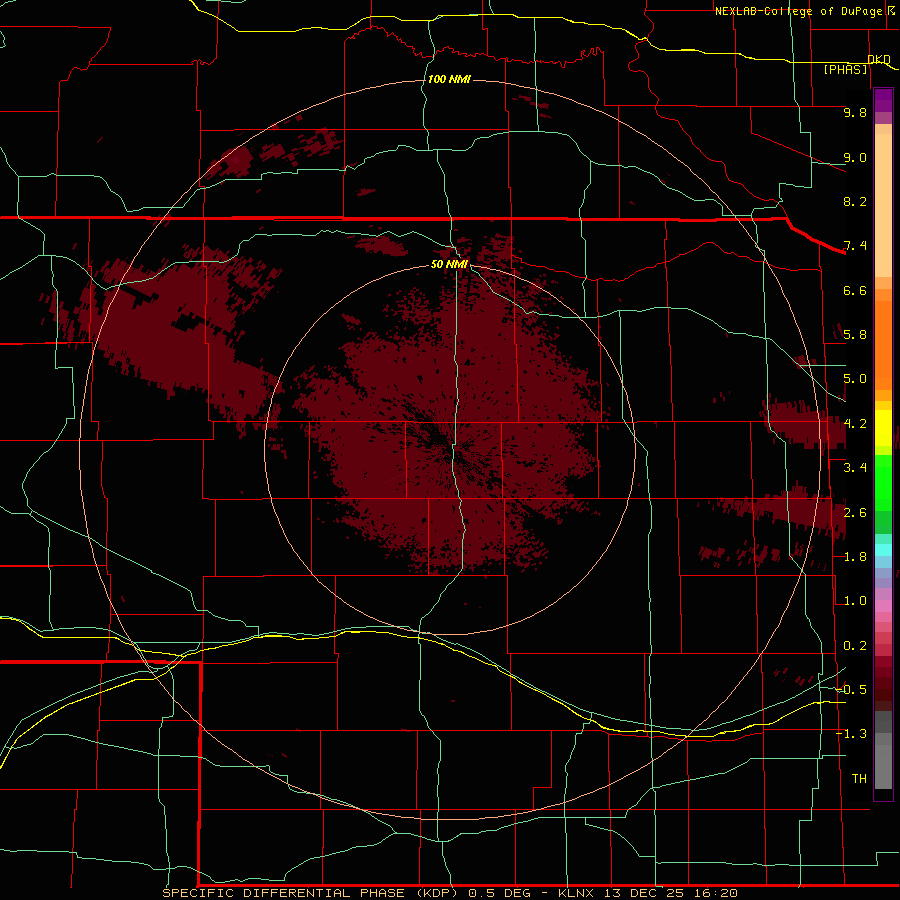The width and height of the screenshot is (900, 900).
Task: Pick the light peach color bar segment
Action: [x=883, y=205]
